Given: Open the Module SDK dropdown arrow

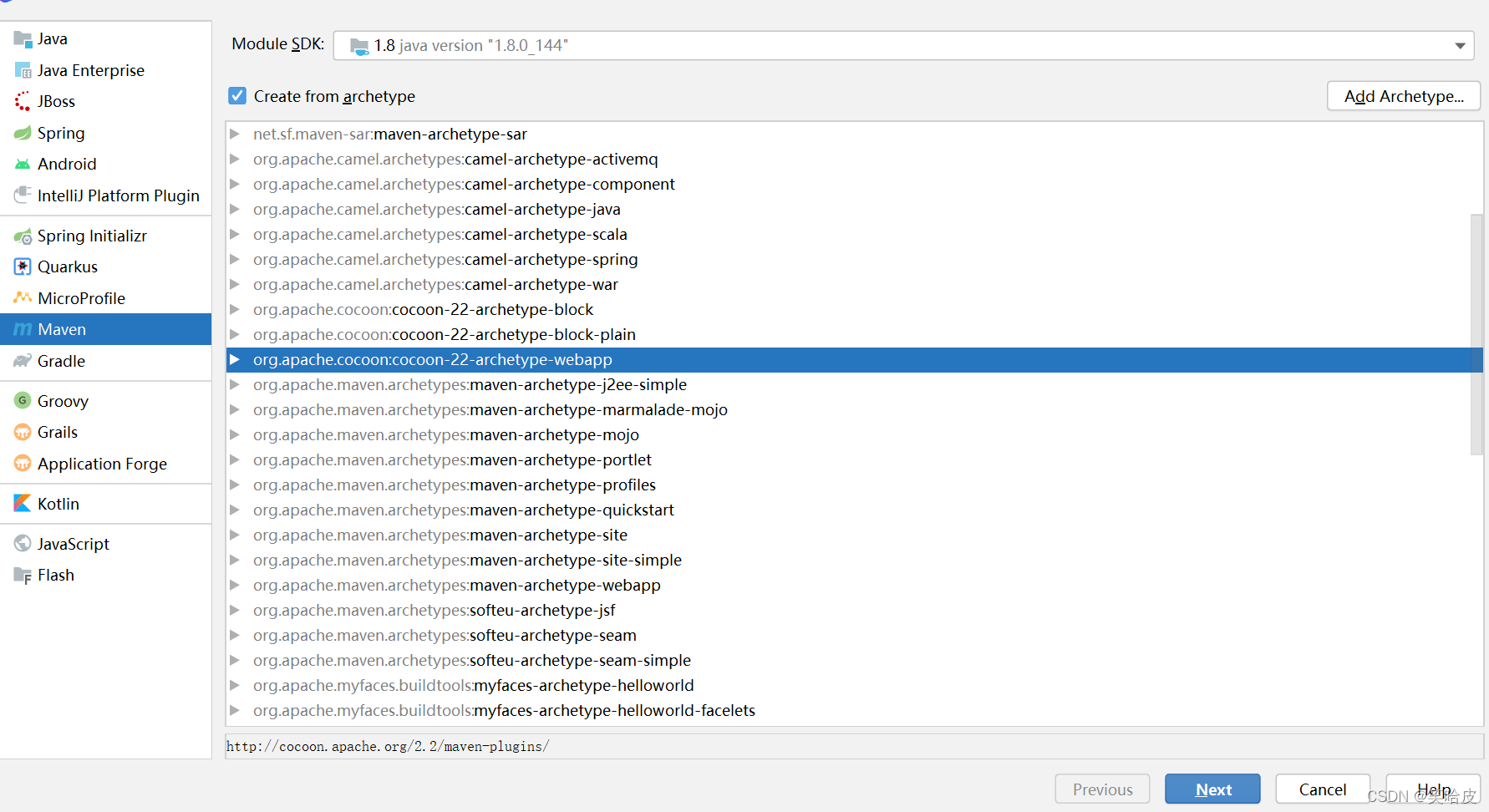Looking at the screenshot, I should click(x=1460, y=46).
